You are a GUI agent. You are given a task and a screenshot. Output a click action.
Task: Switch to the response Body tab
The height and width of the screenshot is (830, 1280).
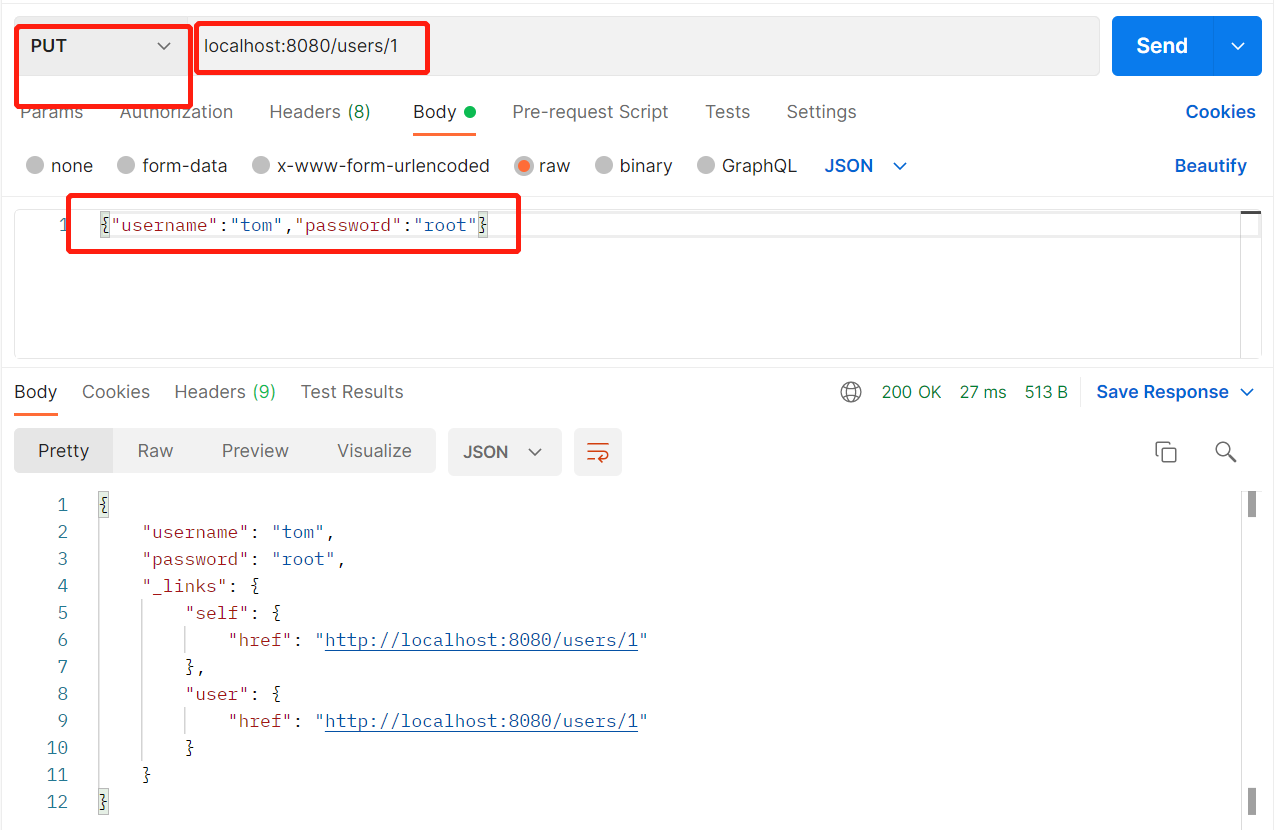pos(35,392)
